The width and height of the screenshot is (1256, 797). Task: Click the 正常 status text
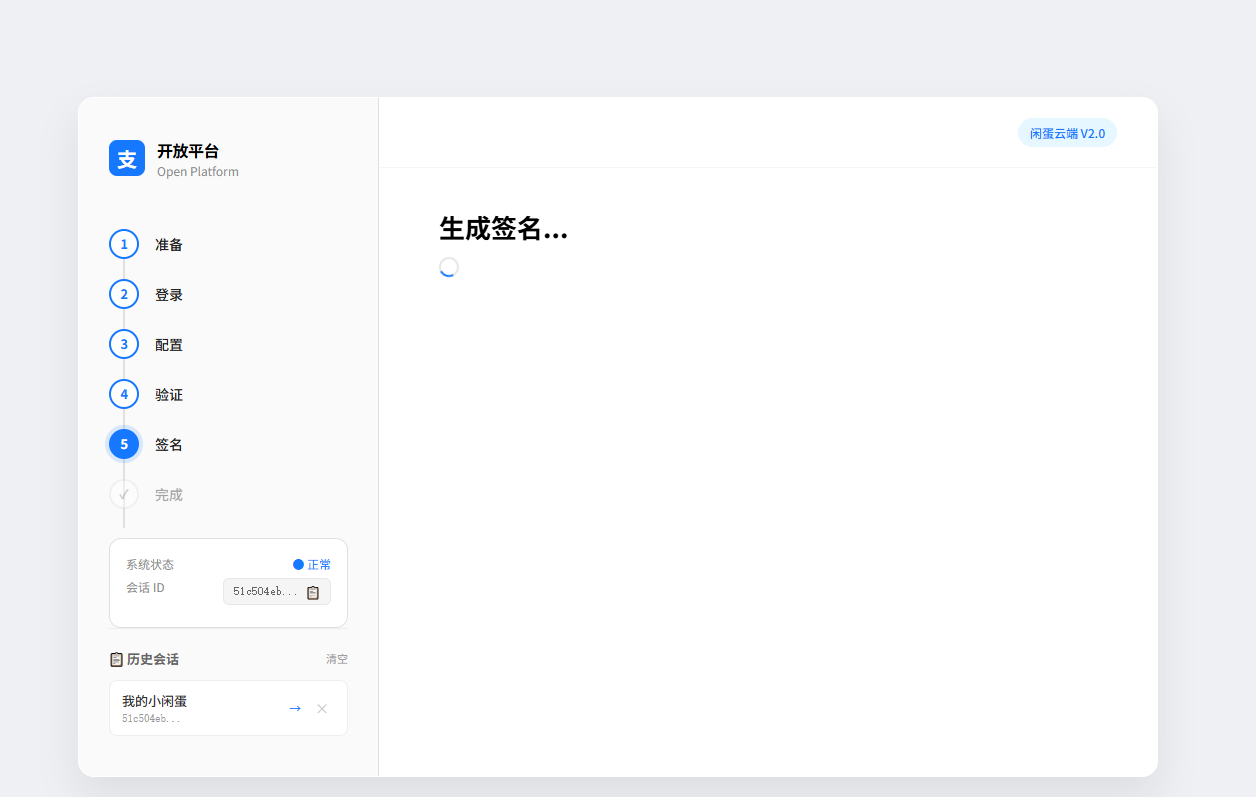(319, 564)
